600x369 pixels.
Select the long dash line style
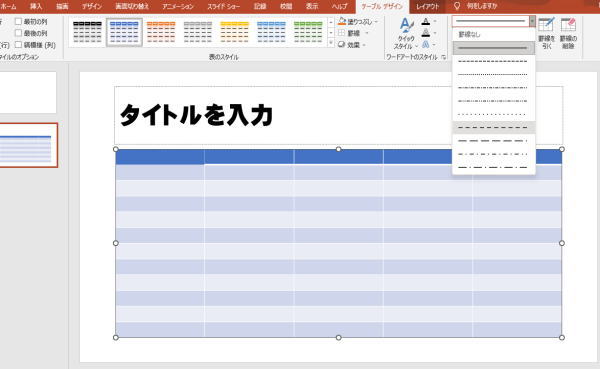[x=494, y=141]
